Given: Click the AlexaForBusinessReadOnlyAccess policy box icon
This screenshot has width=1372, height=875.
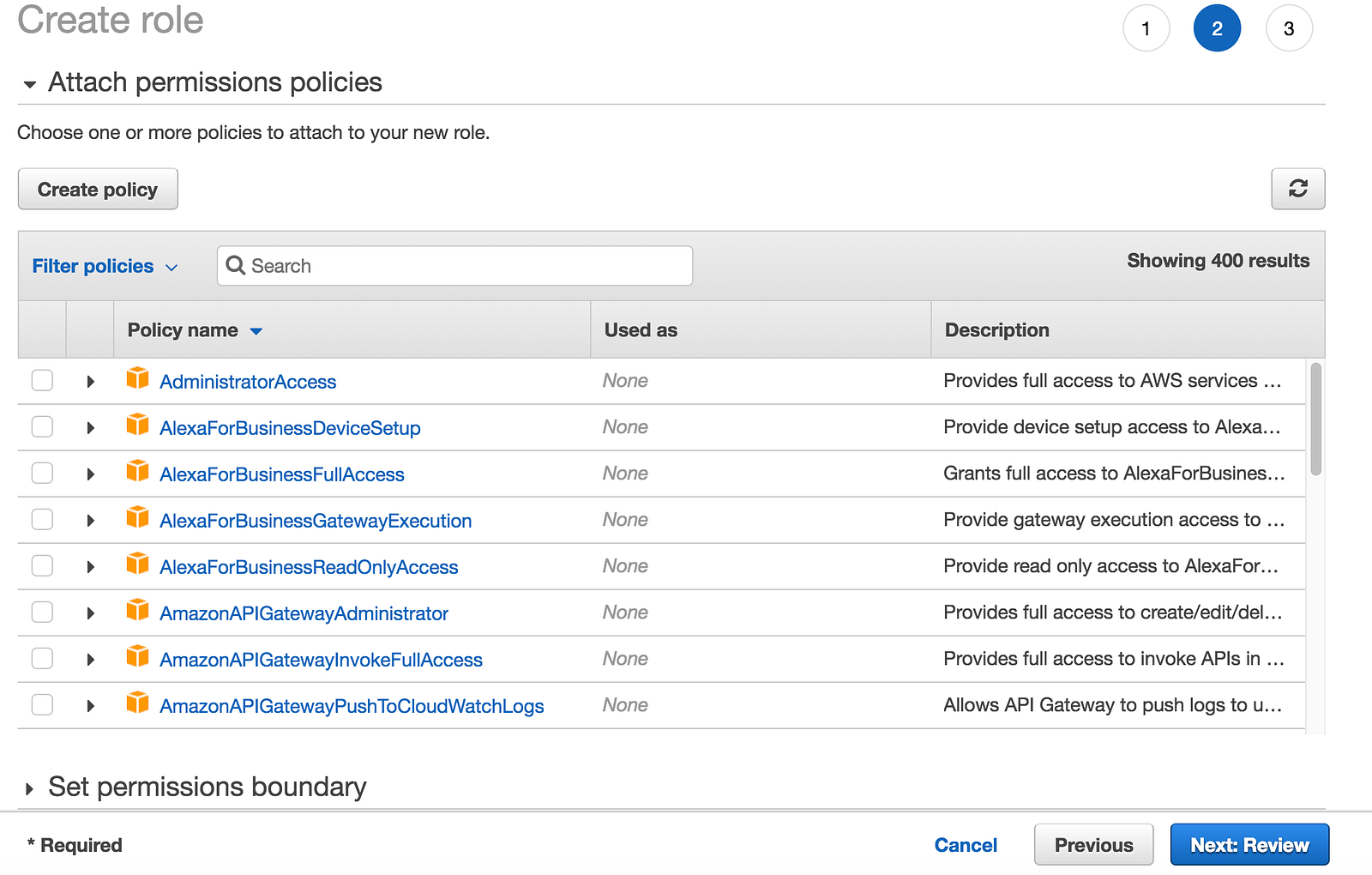Looking at the screenshot, I should pyautogui.click(x=137, y=564).
